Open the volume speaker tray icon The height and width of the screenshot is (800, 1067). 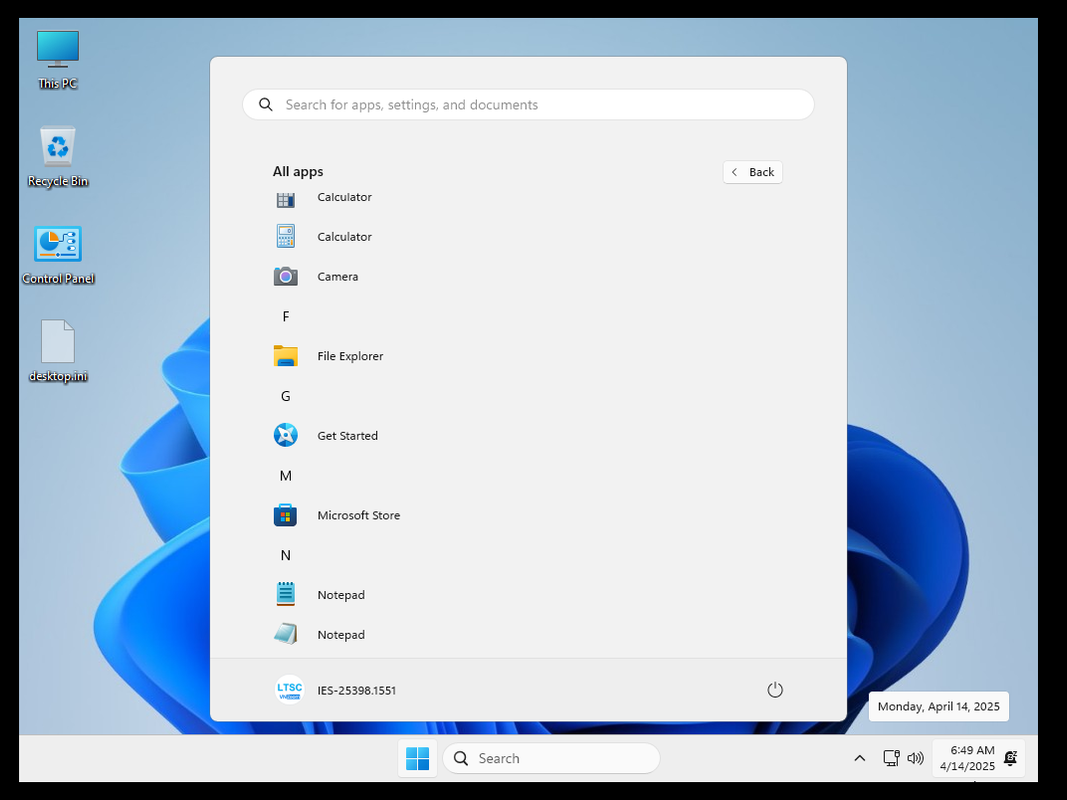[916, 758]
